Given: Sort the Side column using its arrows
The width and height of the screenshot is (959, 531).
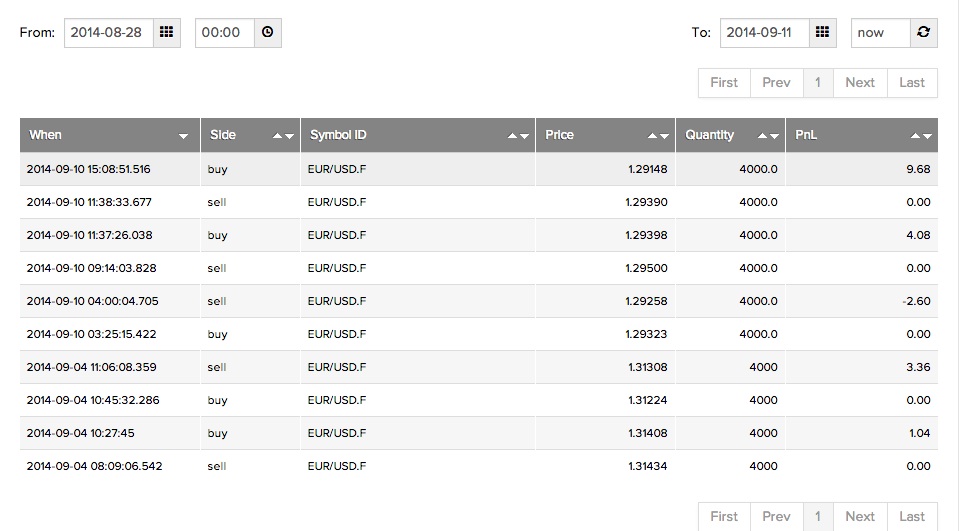Looking at the screenshot, I should (x=284, y=136).
